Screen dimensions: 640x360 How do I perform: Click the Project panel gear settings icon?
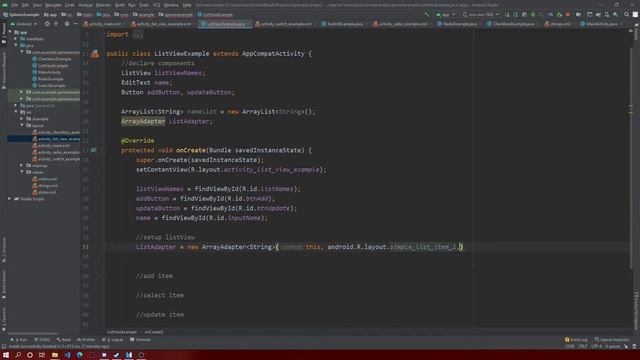point(67,24)
